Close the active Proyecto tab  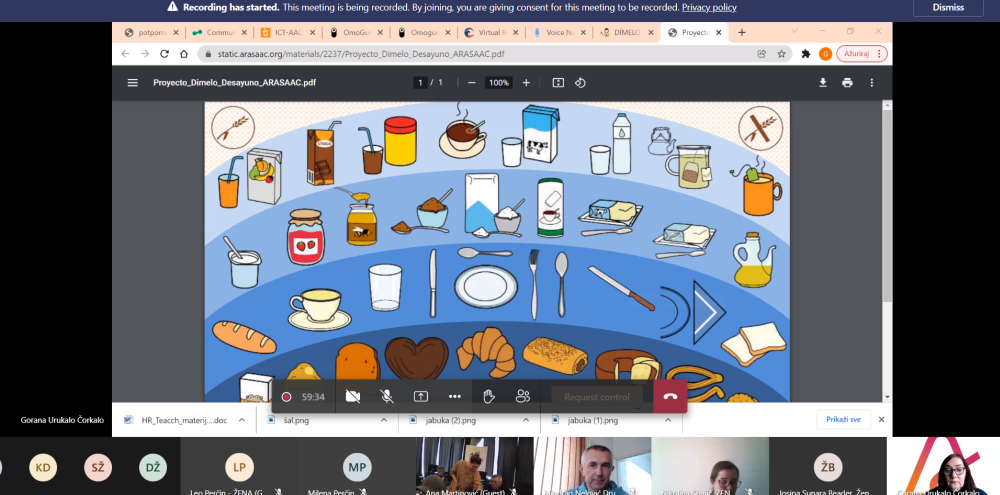click(x=719, y=33)
